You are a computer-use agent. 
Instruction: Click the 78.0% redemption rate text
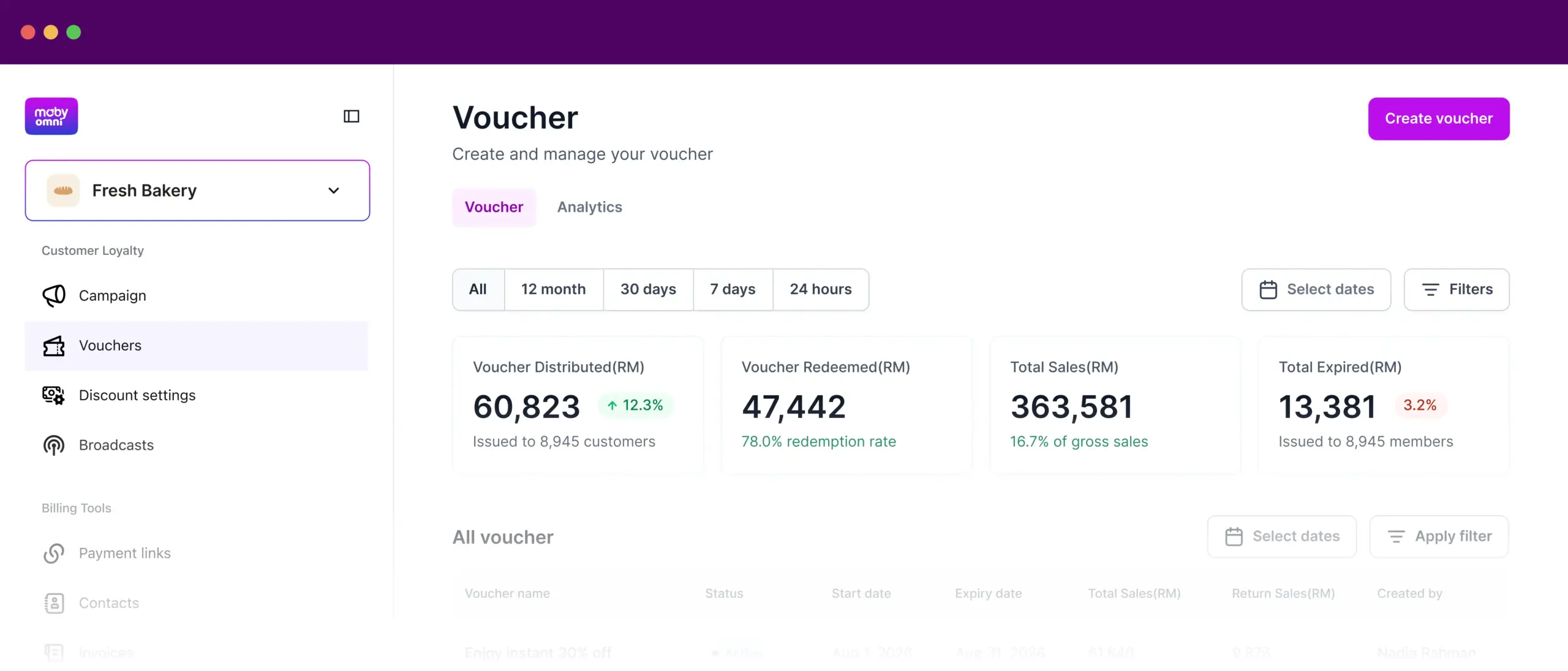pyautogui.click(x=818, y=441)
